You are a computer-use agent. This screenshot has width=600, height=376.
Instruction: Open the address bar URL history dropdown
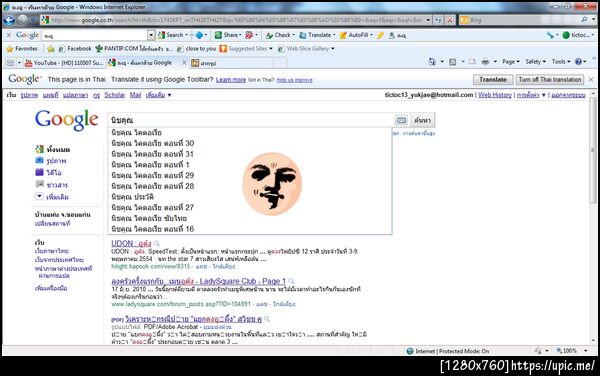click(x=428, y=20)
